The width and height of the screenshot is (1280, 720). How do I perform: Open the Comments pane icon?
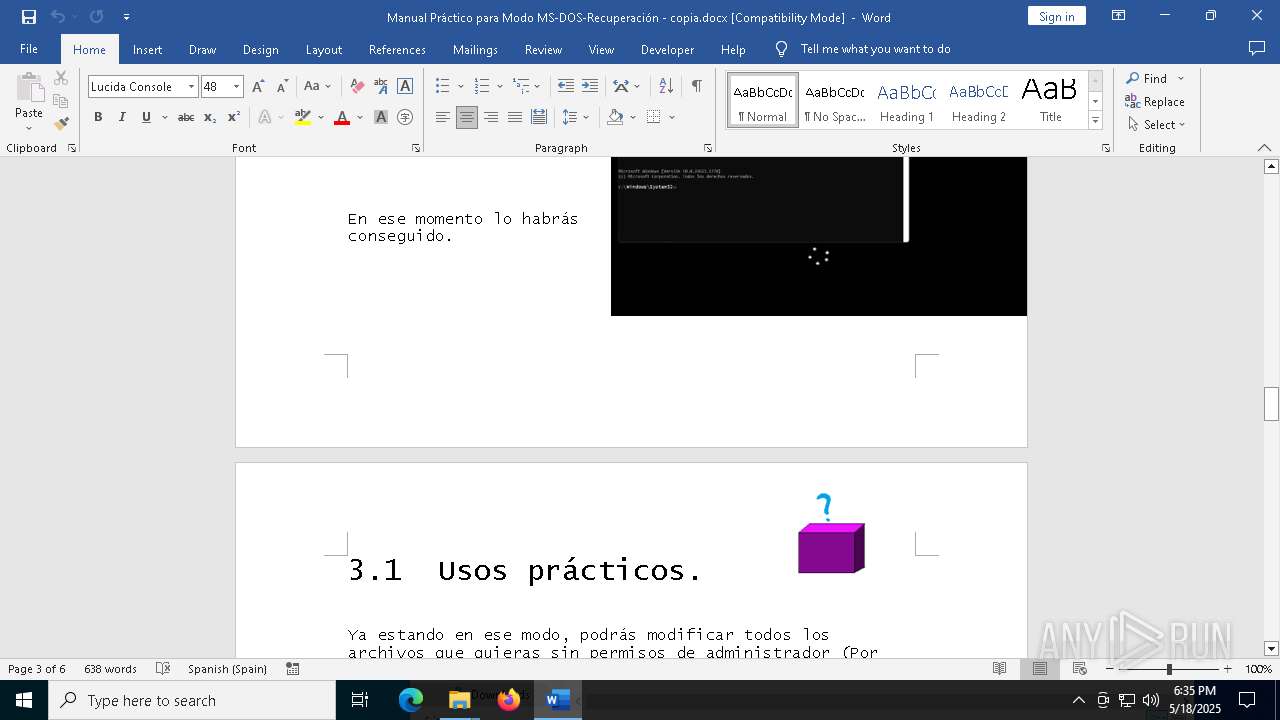(1257, 48)
